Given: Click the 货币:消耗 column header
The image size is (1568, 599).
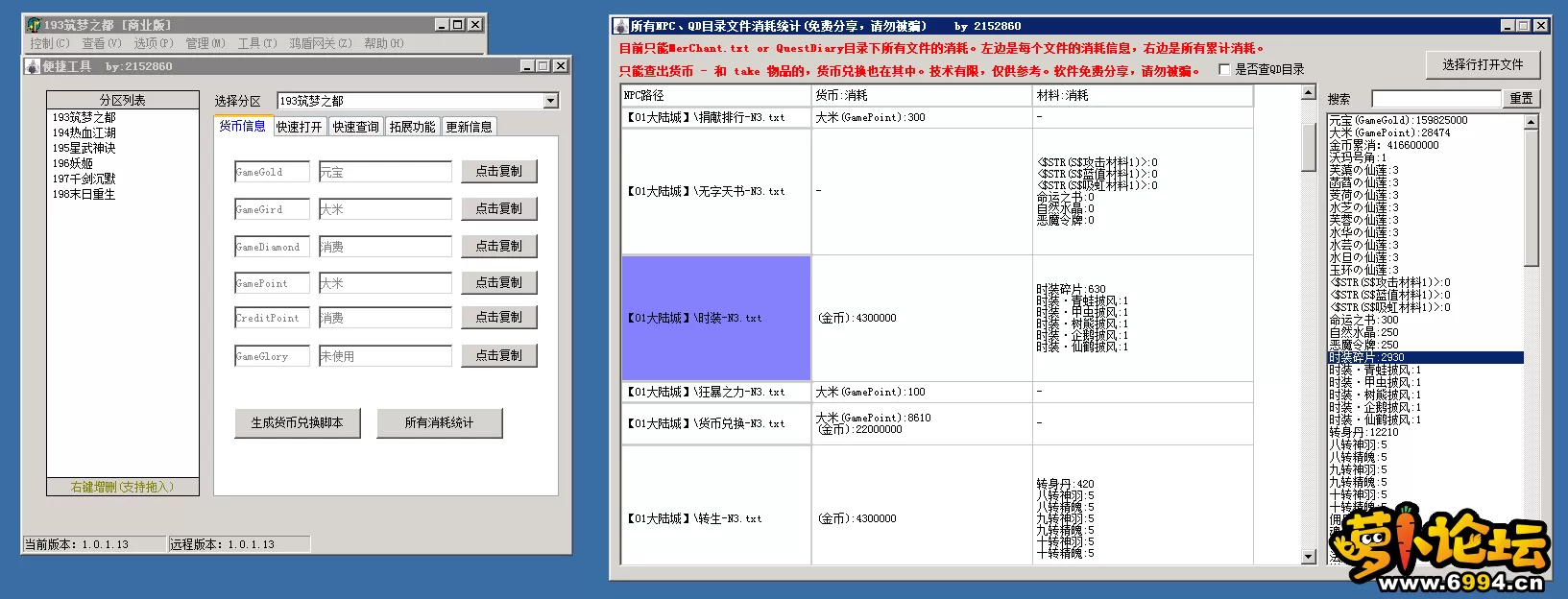Looking at the screenshot, I should click(922, 95).
